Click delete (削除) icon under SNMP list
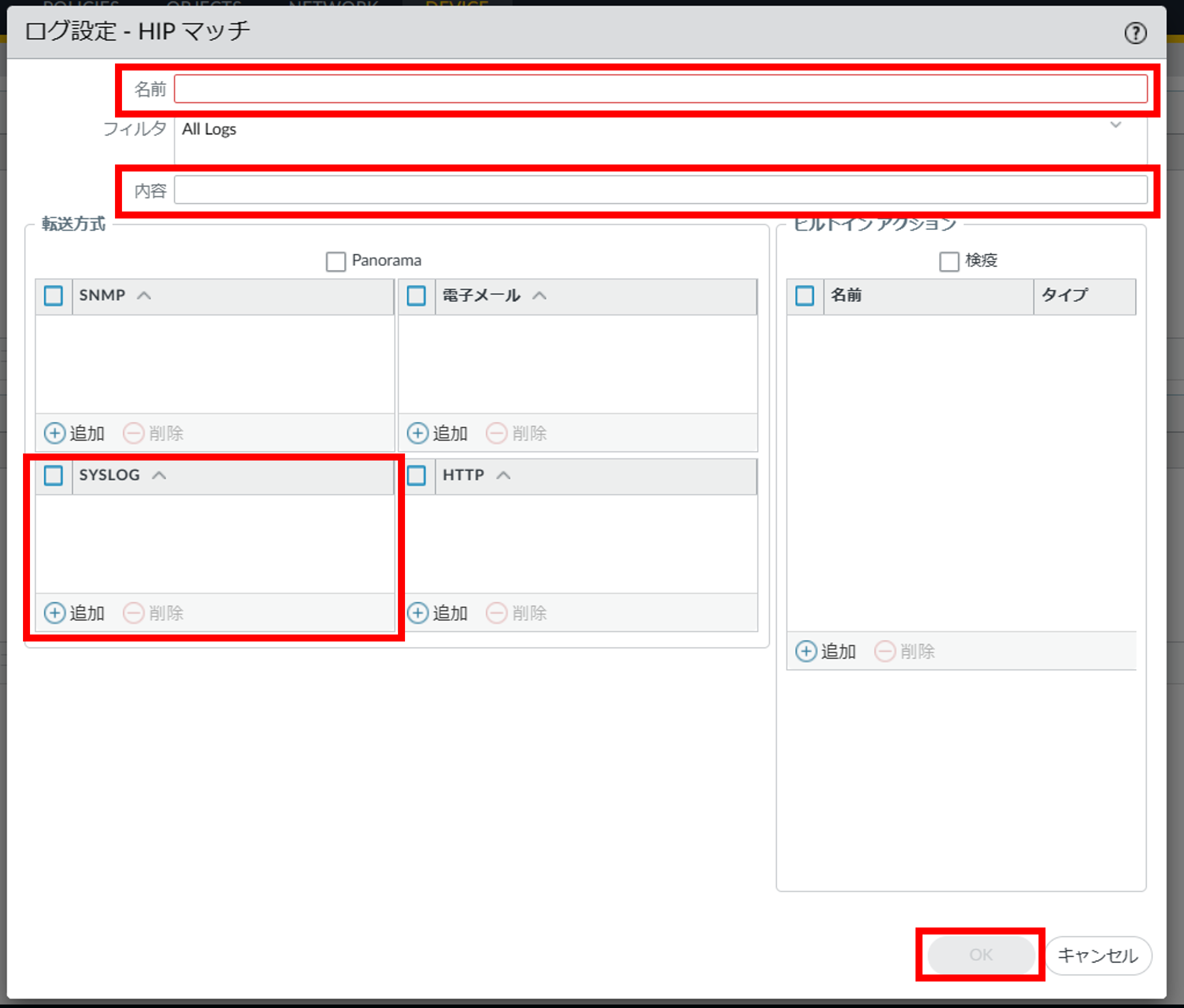This screenshot has width=1184, height=1008. click(x=133, y=433)
